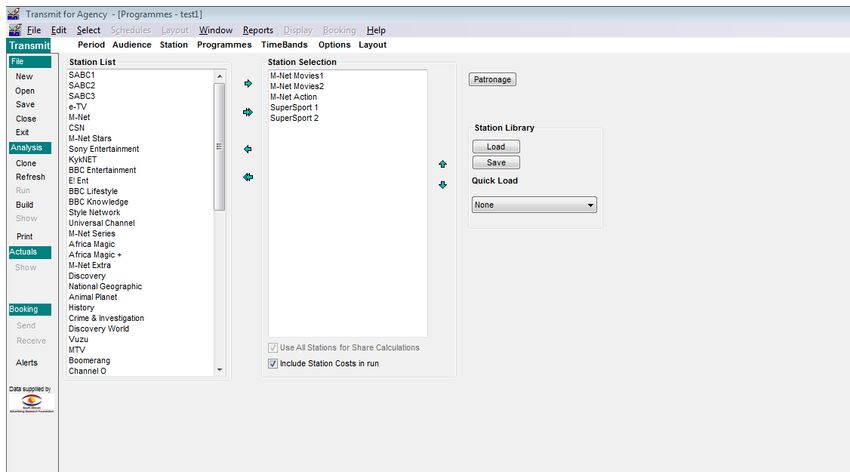Click the Patronage button
The height and width of the screenshot is (472, 850).
(492, 80)
